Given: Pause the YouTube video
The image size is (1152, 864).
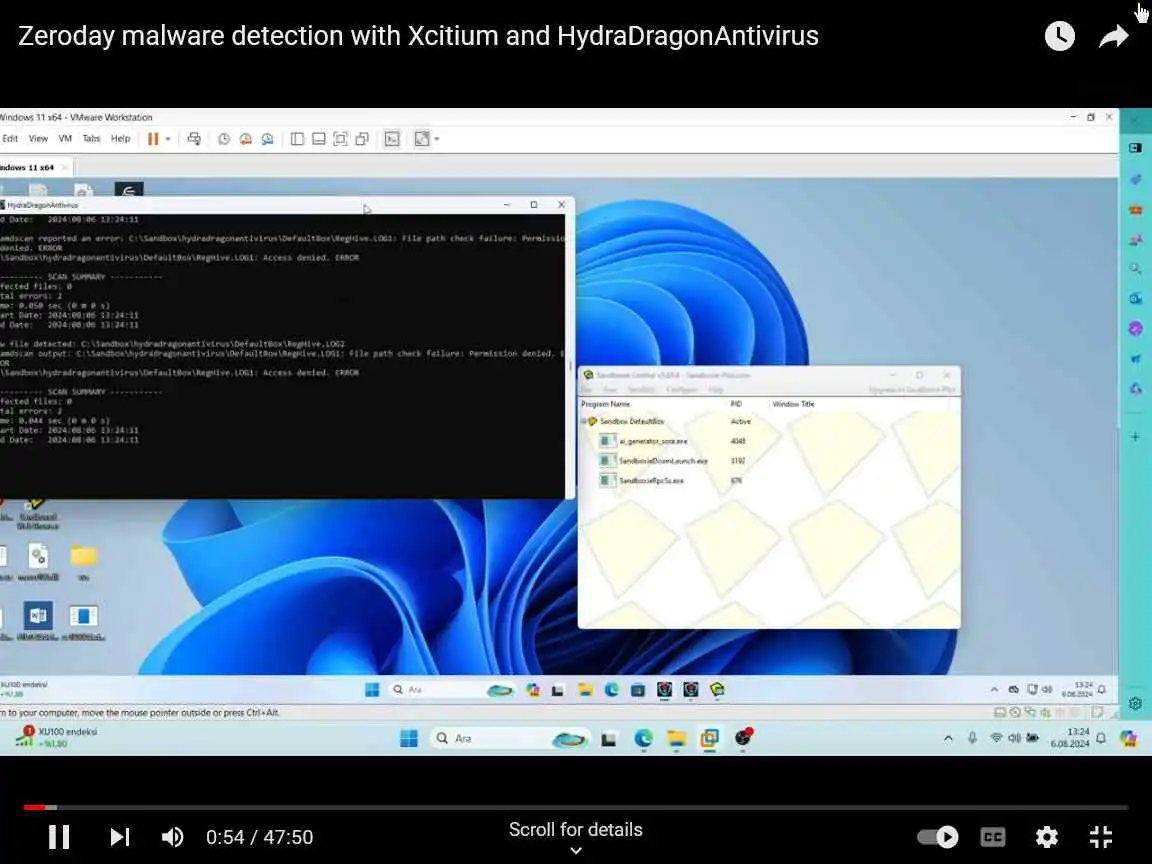Looking at the screenshot, I should pyautogui.click(x=59, y=837).
